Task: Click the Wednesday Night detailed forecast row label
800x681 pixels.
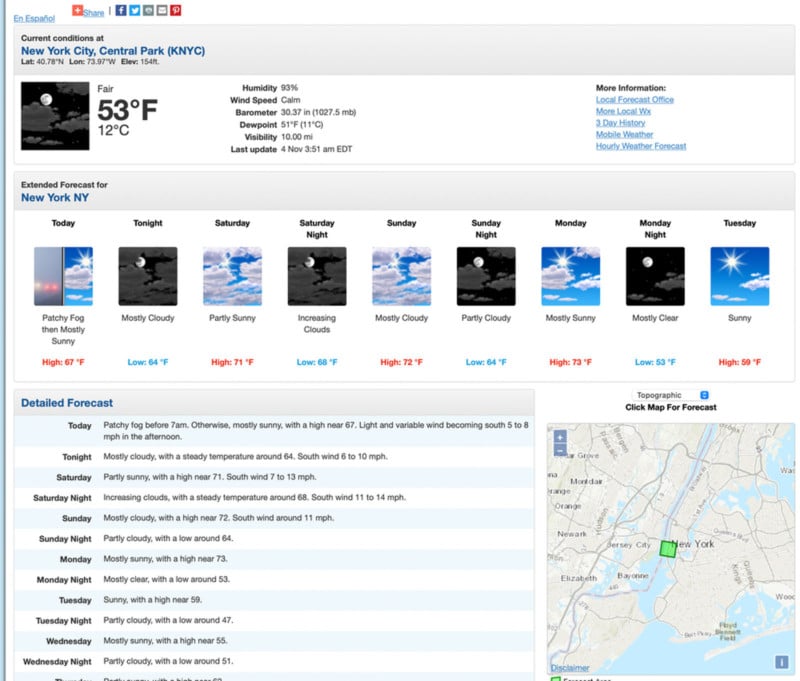Action: coord(57,662)
